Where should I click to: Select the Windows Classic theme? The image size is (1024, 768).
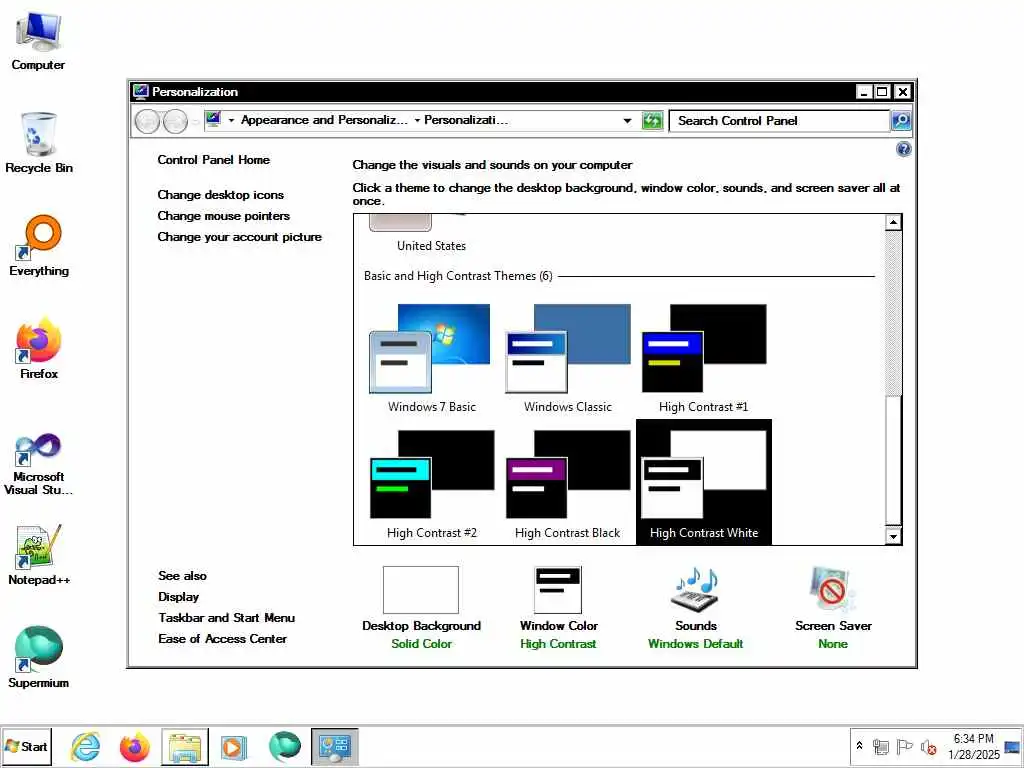(568, 358)
